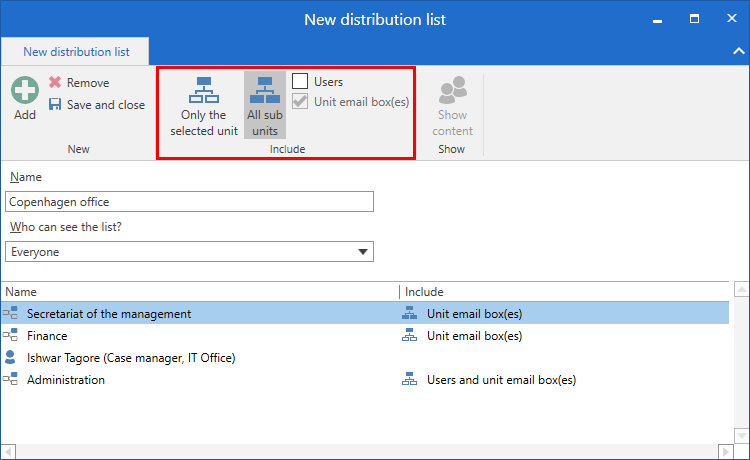Select Secretariat of the management row

[200, 314]
